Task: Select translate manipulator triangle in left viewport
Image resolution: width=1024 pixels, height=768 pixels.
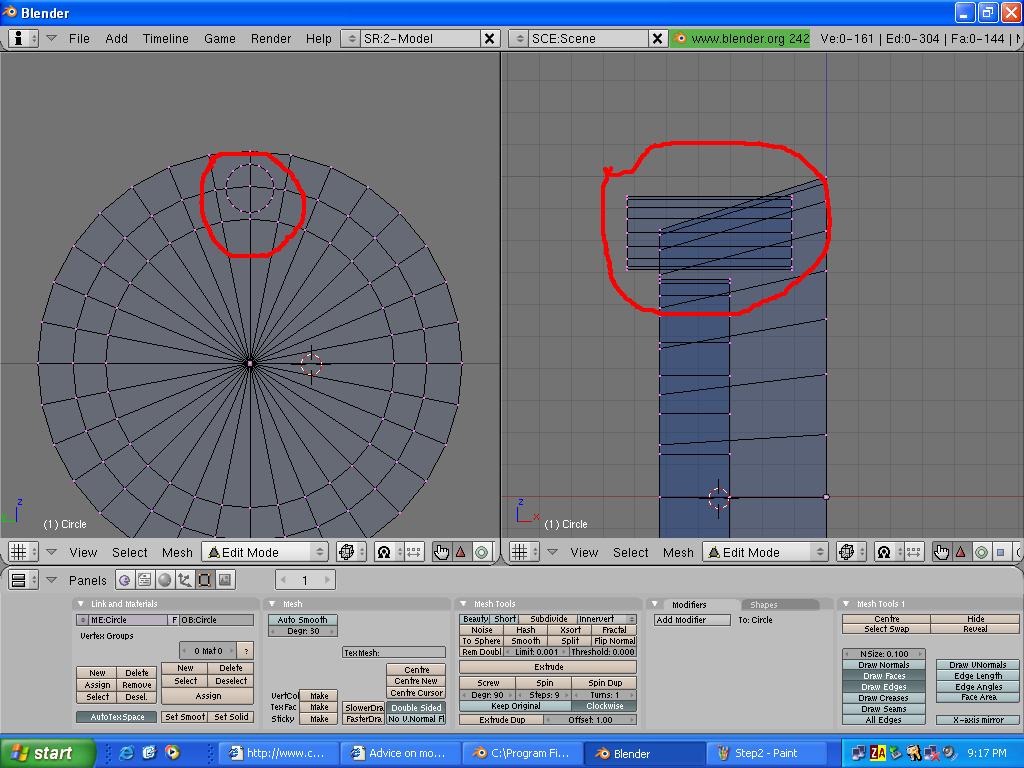Action: coord(461,552)
